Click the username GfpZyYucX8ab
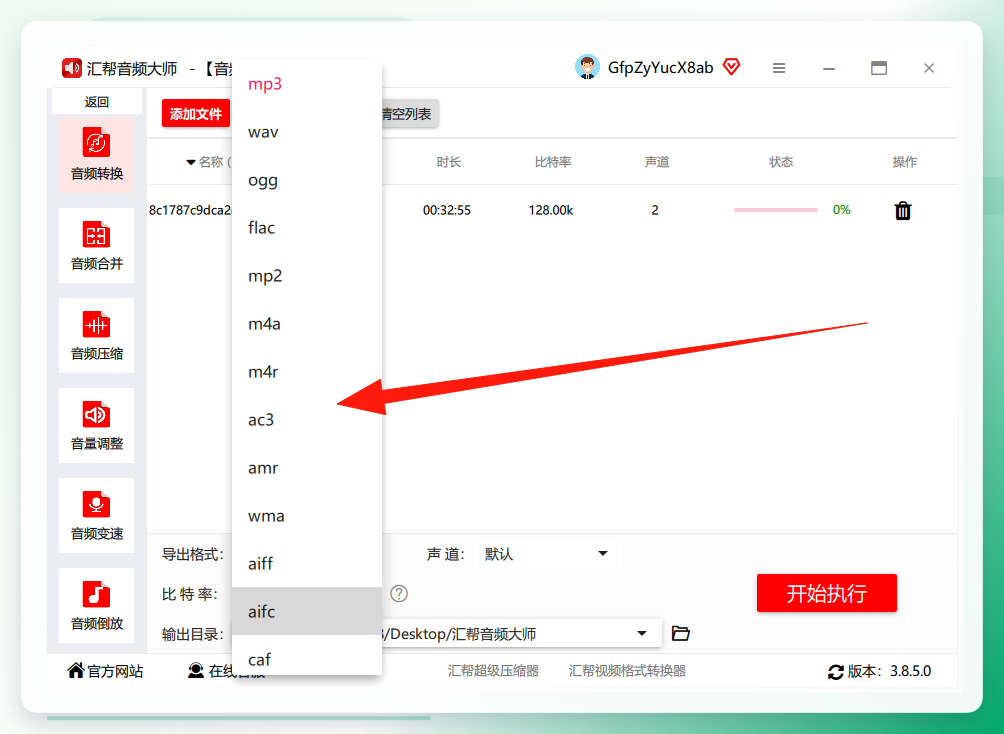 coord(660,67)
